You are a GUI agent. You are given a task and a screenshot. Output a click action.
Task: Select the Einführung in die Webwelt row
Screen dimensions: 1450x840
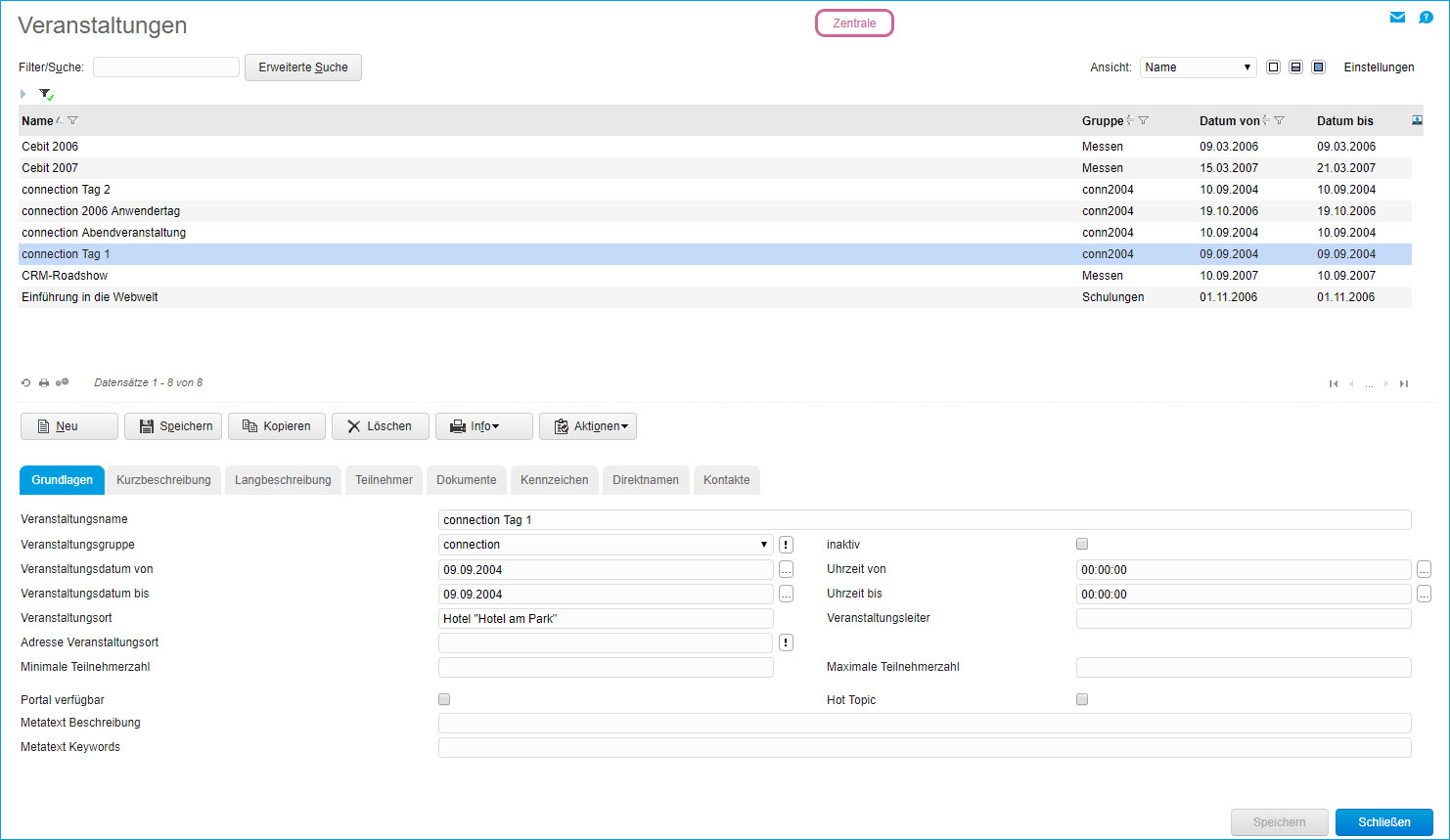(x=715, y=297)
